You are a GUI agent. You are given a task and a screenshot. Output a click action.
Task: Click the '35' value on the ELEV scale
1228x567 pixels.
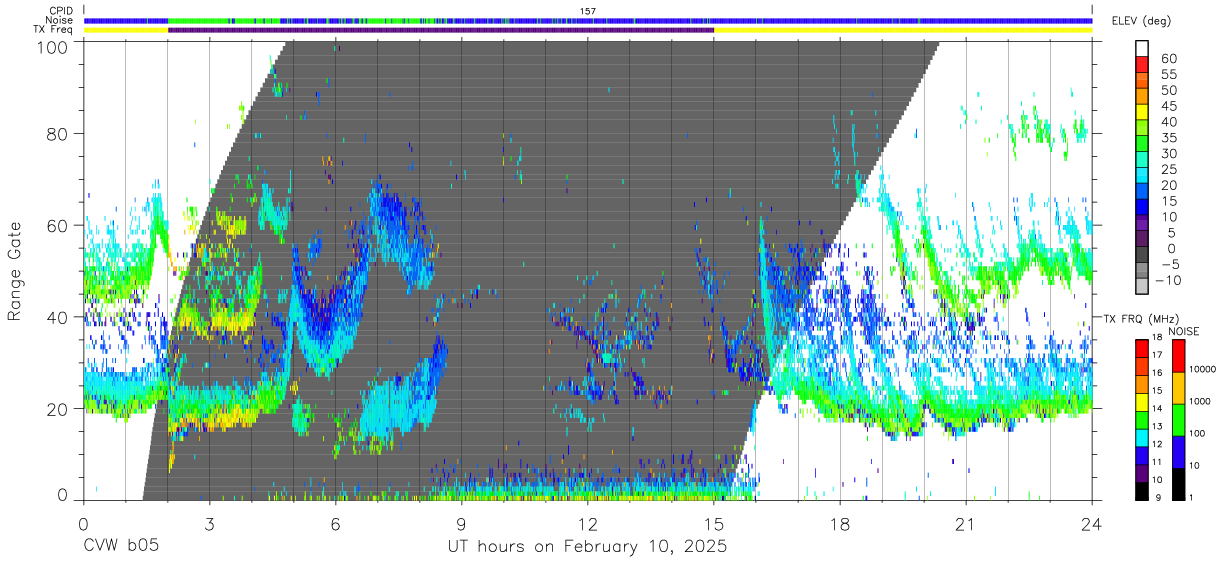coord(1168,137)
